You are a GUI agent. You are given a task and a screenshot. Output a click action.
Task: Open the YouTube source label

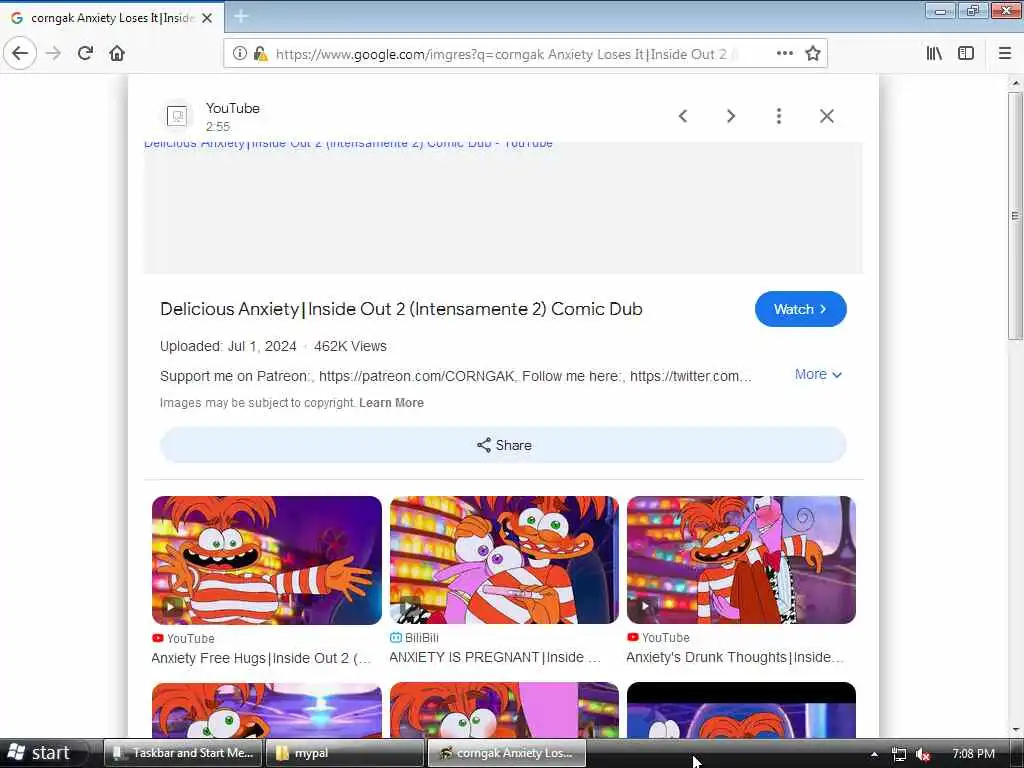232,108
